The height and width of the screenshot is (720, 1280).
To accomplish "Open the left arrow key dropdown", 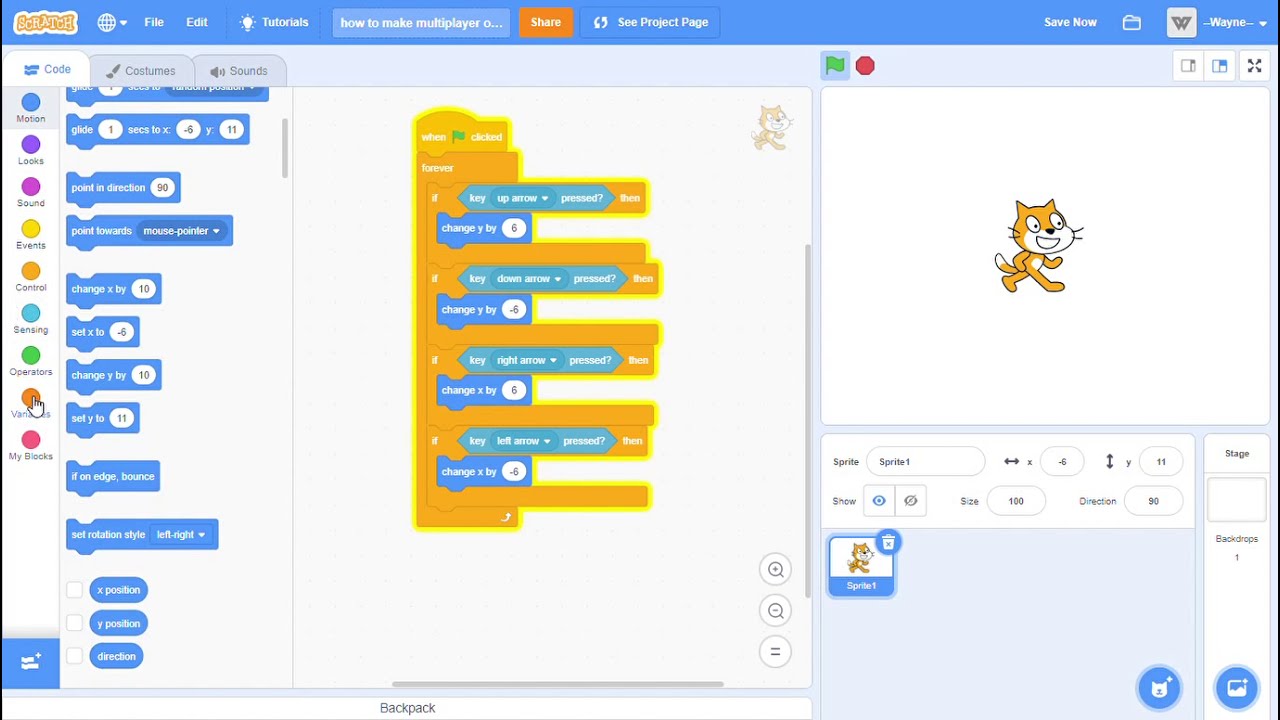I will [x=523, y=441].
